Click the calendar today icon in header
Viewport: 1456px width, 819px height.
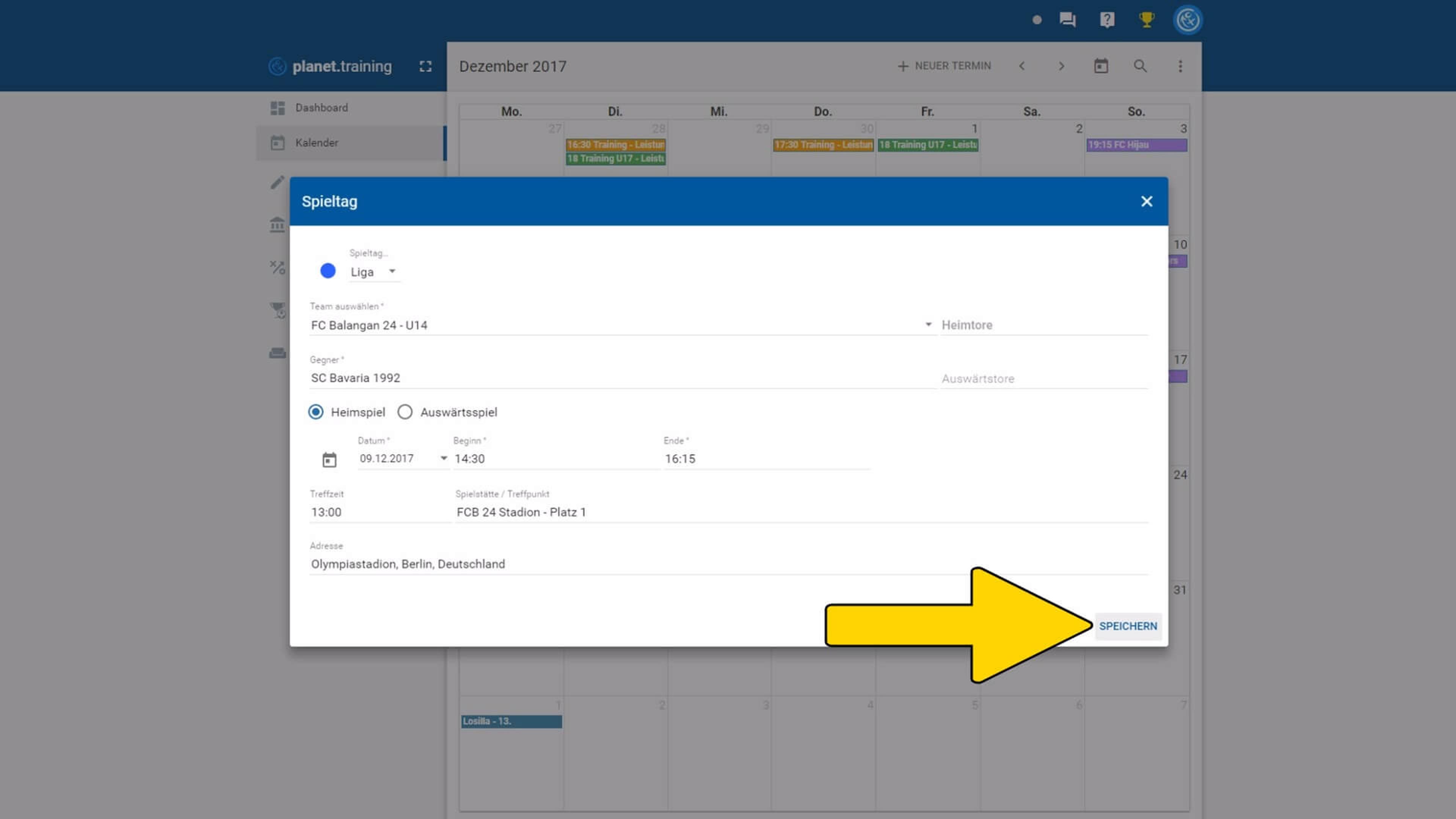pyautogui.click(x=1100, y=66)
